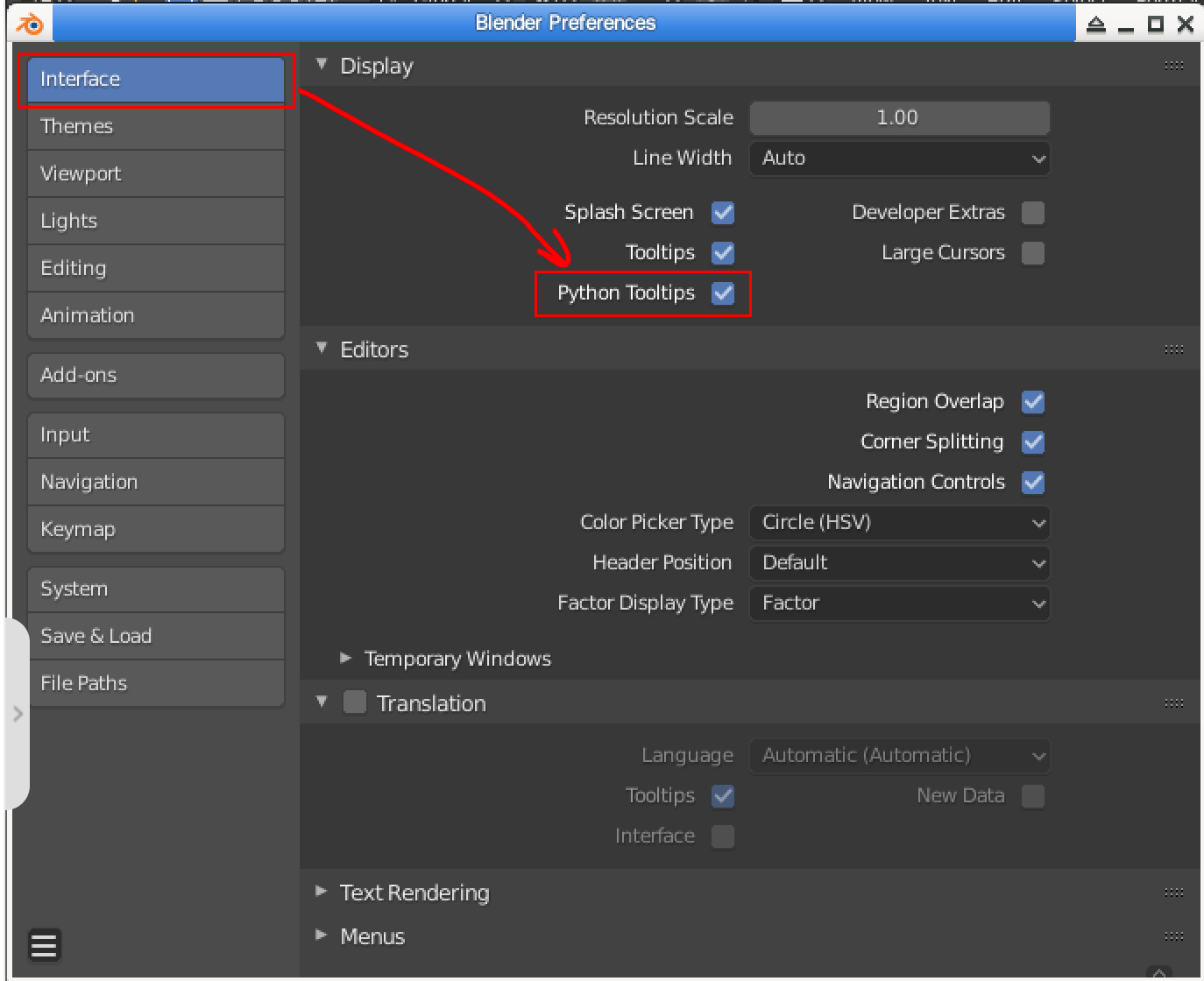The width and height of the screenshot is (1204, 981).
Task: Toggle Region Overlap checkbox
Action: coord(1033,402)
